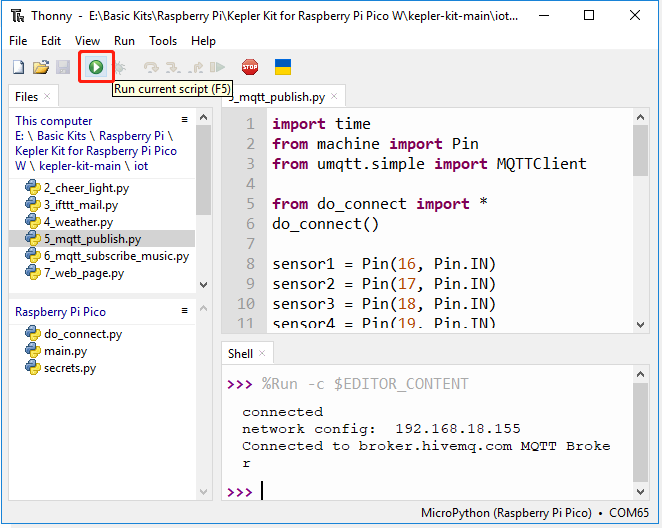The image size is (662, 528).
Task: Open This computer panel hamburger menu
Action: pos(184,120)
